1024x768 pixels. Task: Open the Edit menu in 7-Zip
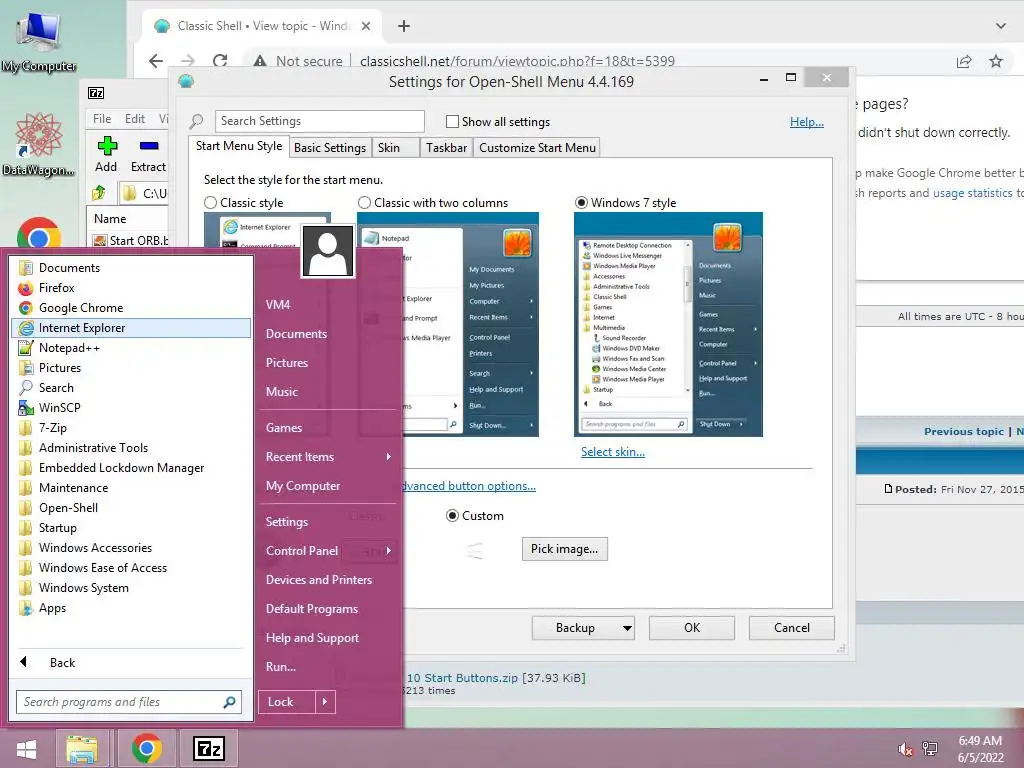(135, 119)
